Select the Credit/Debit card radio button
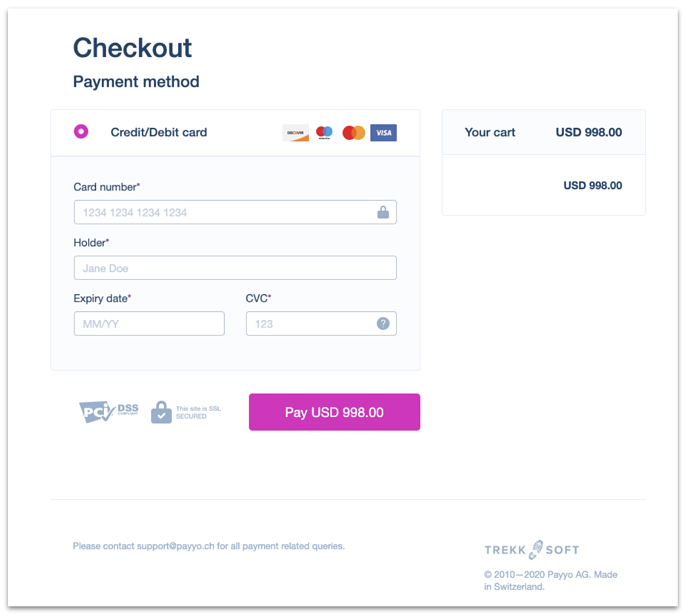The height and width of the screenshot is (616, 688). (x=81, y=131)
